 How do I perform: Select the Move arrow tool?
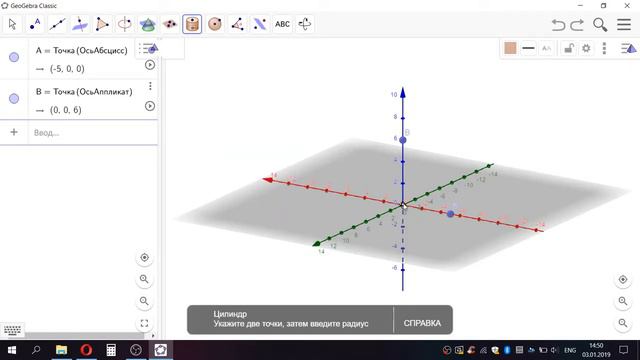(x=12, y=24)
